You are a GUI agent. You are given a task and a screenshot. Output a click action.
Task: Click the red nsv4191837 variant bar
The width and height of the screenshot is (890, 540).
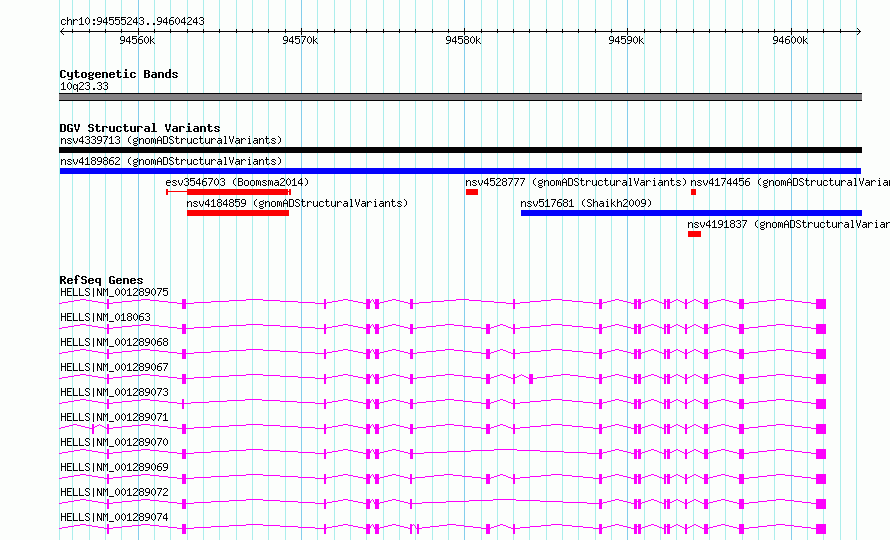coord(694,234)
